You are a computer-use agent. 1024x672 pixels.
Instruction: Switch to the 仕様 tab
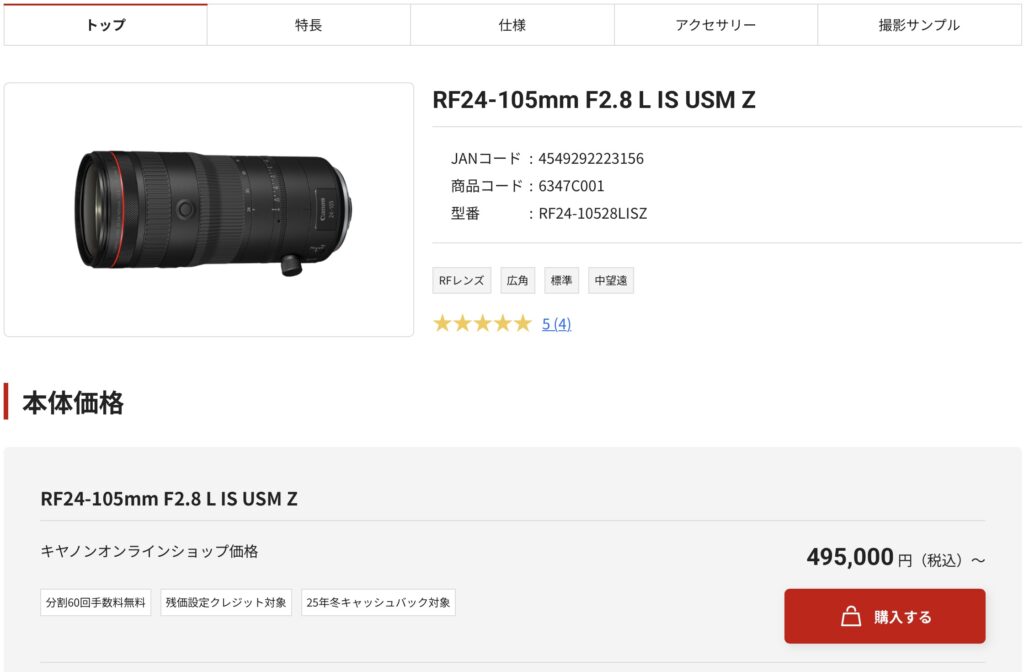(x=511, y=25)
